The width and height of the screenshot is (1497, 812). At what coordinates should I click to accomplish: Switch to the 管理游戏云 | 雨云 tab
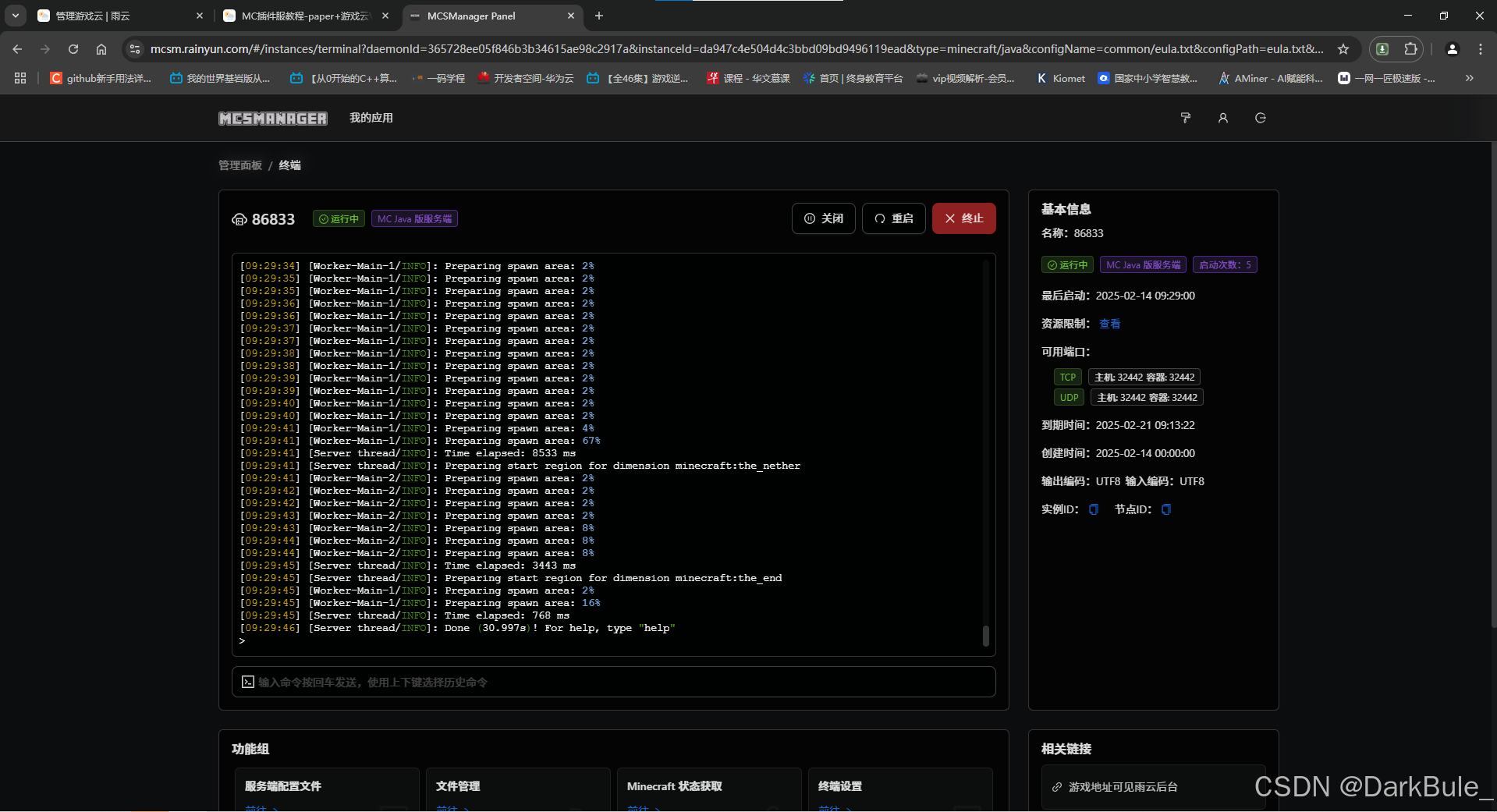(x=120, y=16)
